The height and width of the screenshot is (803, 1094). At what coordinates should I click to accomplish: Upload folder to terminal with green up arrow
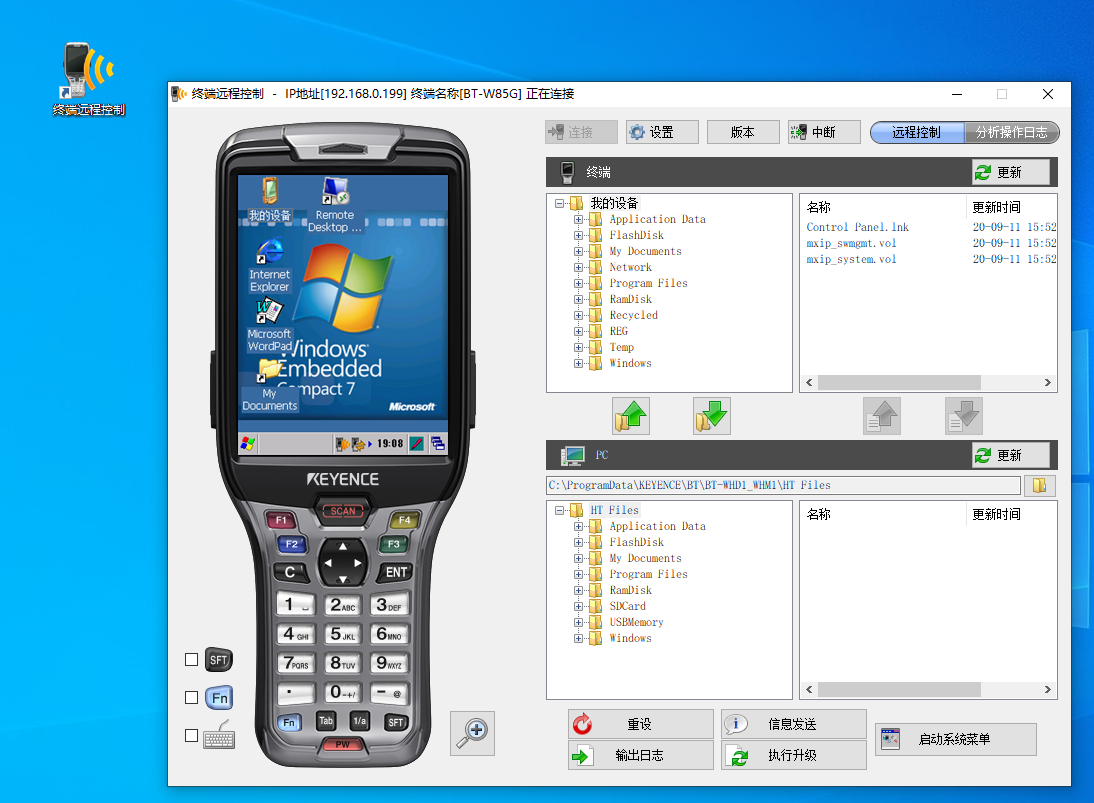[631, 416]
